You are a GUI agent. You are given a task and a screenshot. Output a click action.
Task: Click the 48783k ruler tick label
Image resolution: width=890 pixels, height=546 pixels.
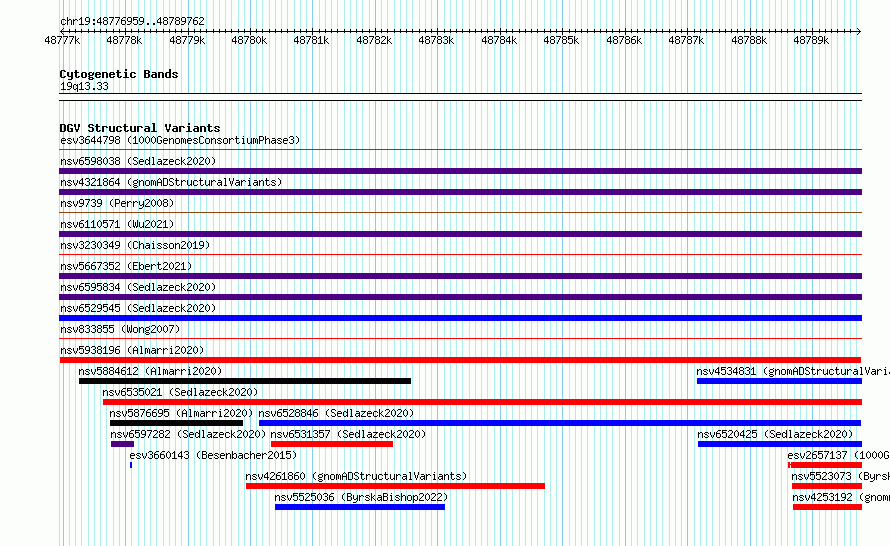click(436, 40)
